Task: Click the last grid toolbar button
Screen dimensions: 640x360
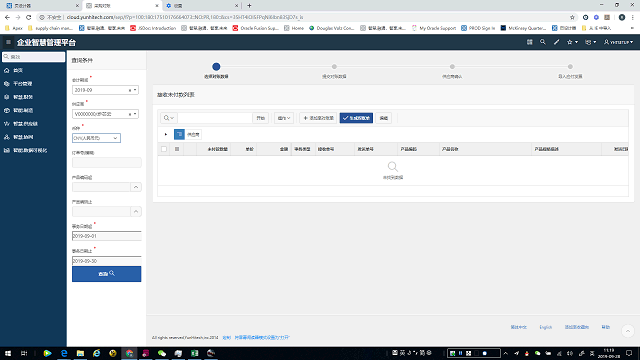Action: [384, 118]
